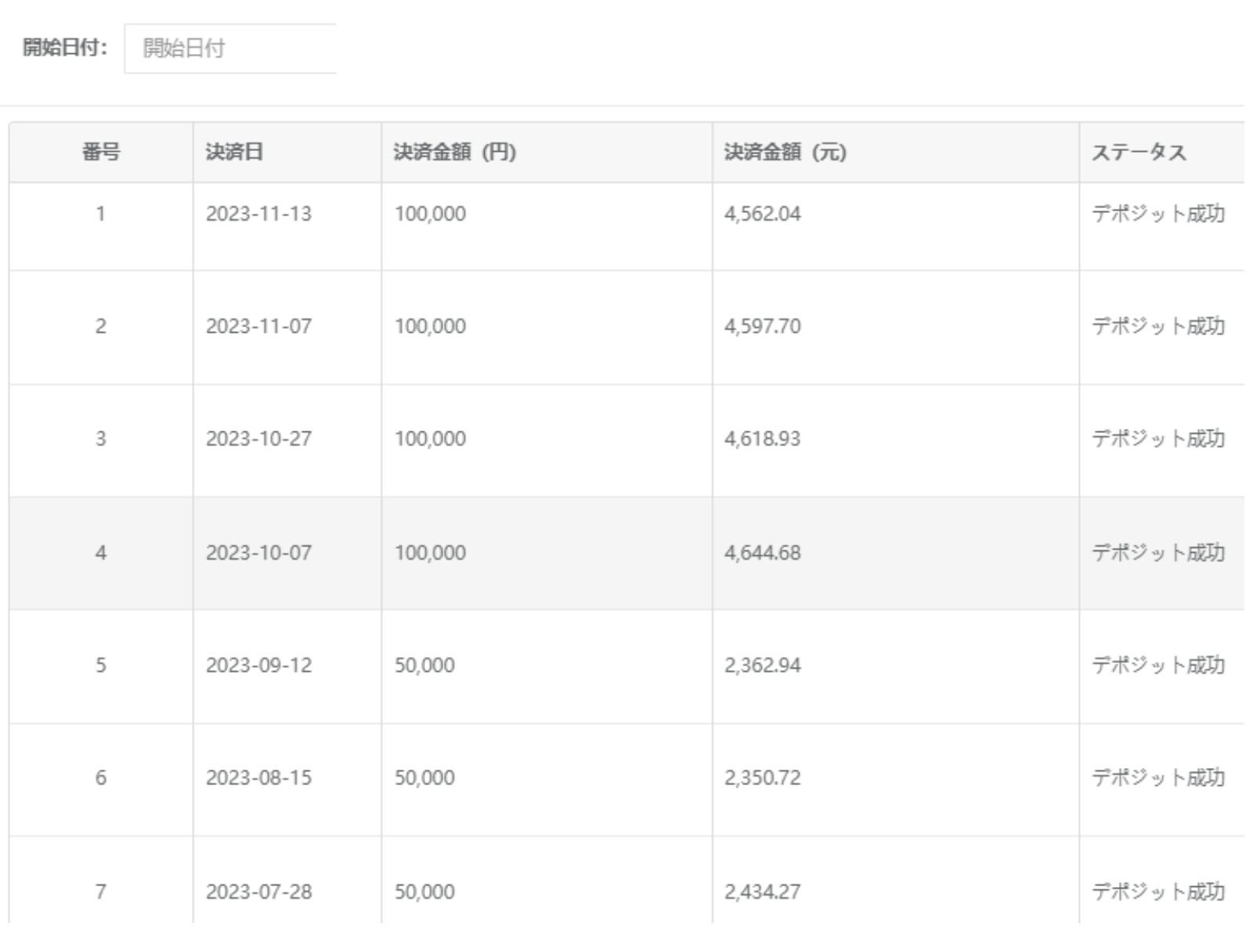The height and width of the screenshot is (952, 1253).
Task: Click the date 2023-08-15 cell
Action: tap(258, 777)
